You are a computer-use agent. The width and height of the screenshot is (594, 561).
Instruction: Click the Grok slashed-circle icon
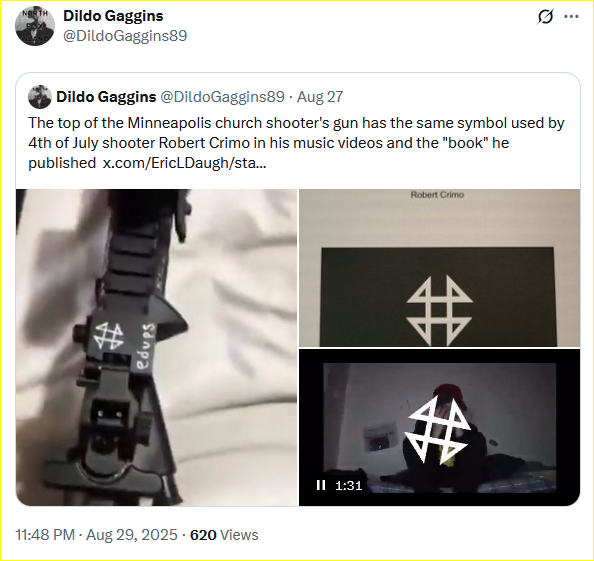pyautogui.click(x=545, y=17)
